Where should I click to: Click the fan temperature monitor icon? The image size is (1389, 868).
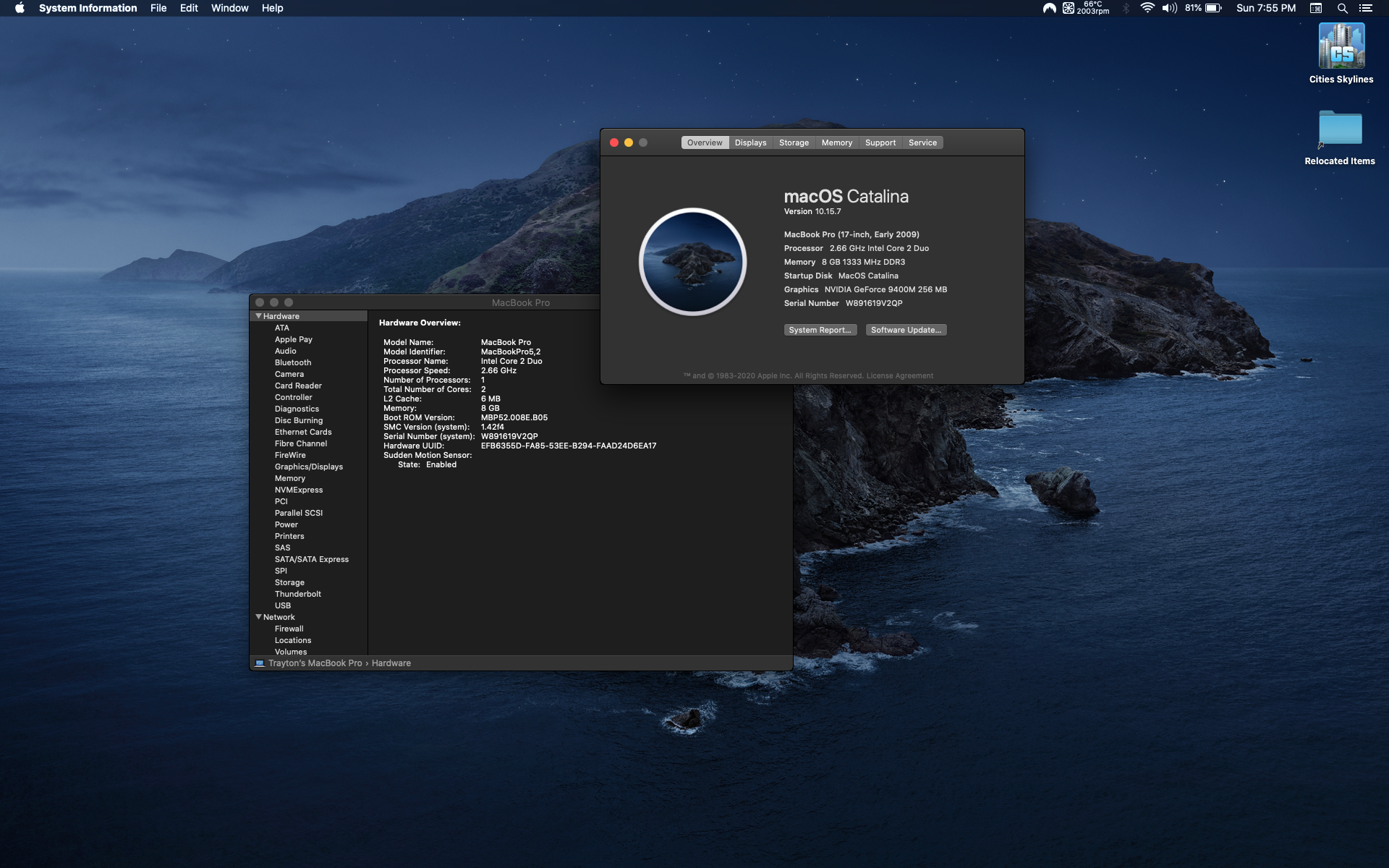[1069, 8]
